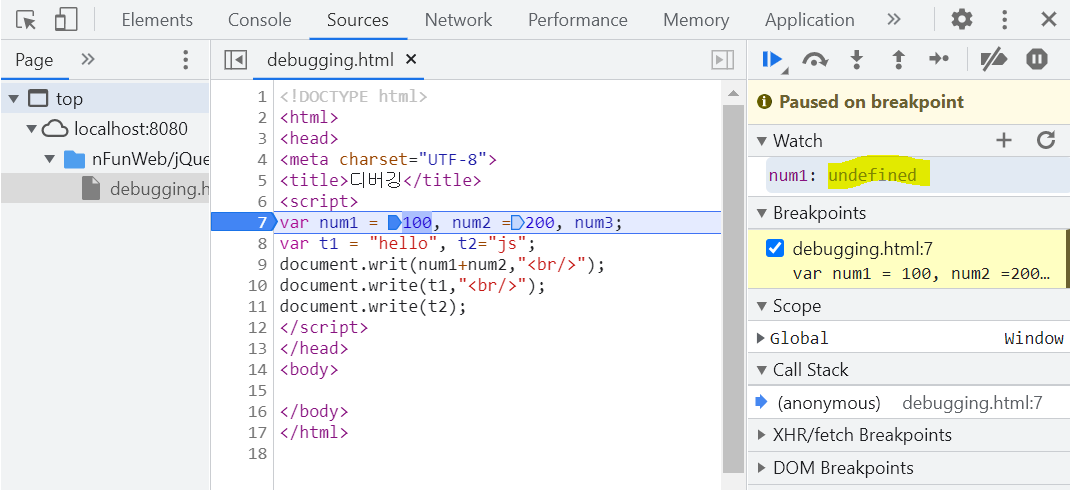
Task: Hide the navigator sidebar icon
Action: click(x=235, y=60)
